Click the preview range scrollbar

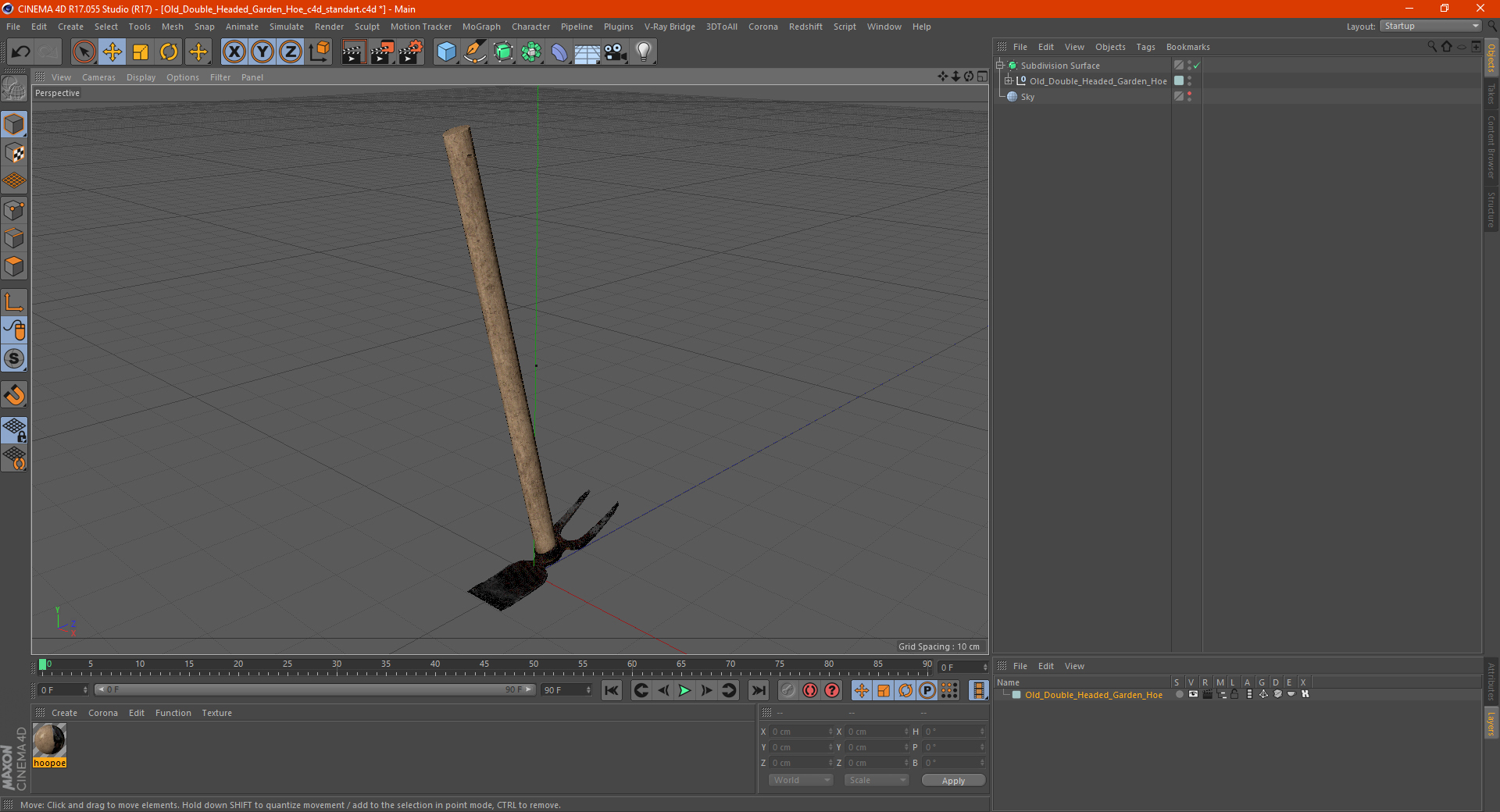pos(315,689)
